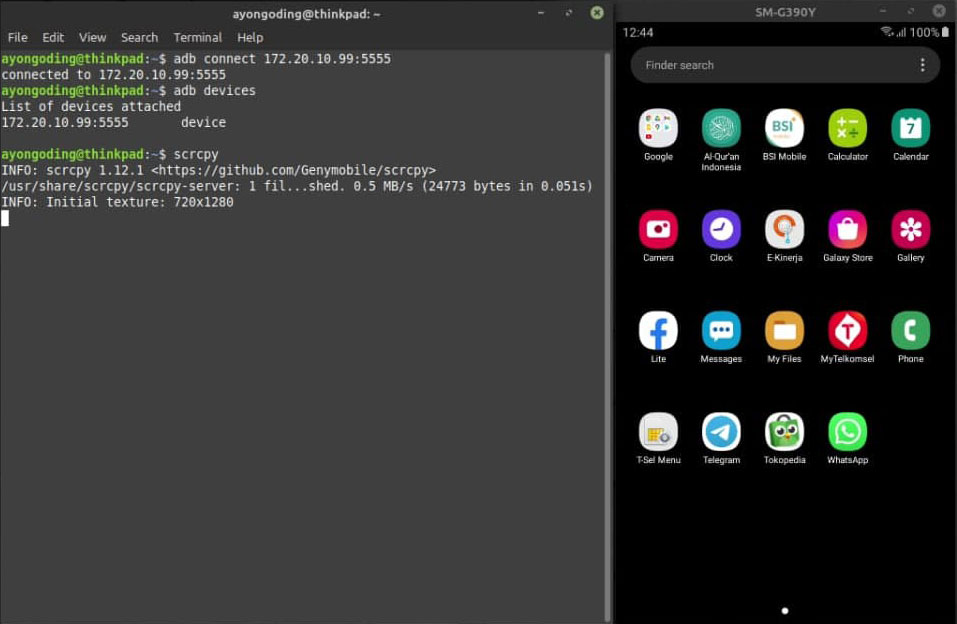Image resolution: width=957 pixels, height=624 pixels.
Task: Close the terminal window
Action: coord(597,13)
